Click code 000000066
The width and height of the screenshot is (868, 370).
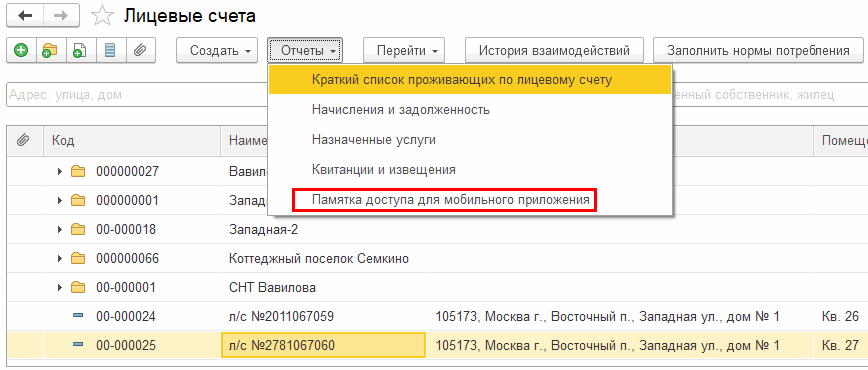tap(127, 259)
